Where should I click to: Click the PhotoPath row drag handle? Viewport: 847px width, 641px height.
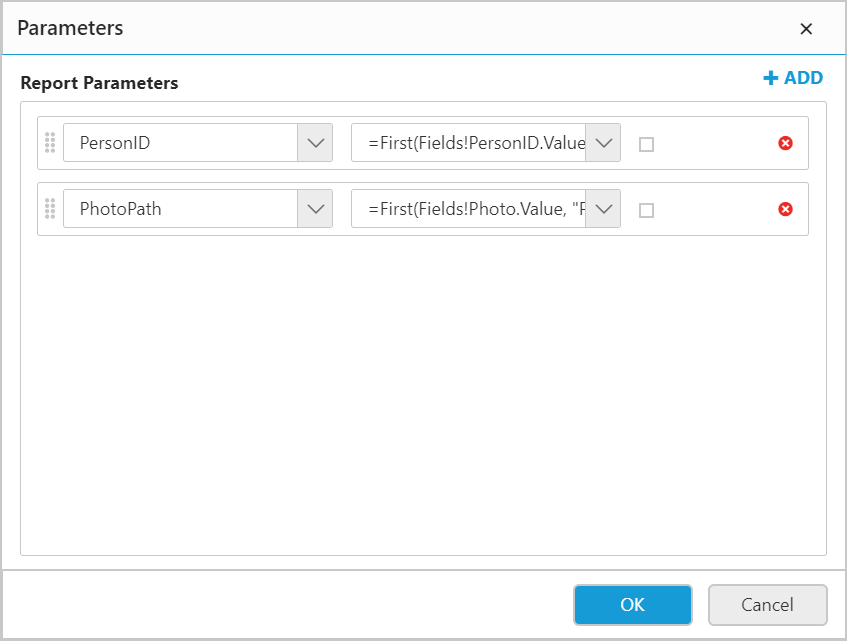pos(50,209)
